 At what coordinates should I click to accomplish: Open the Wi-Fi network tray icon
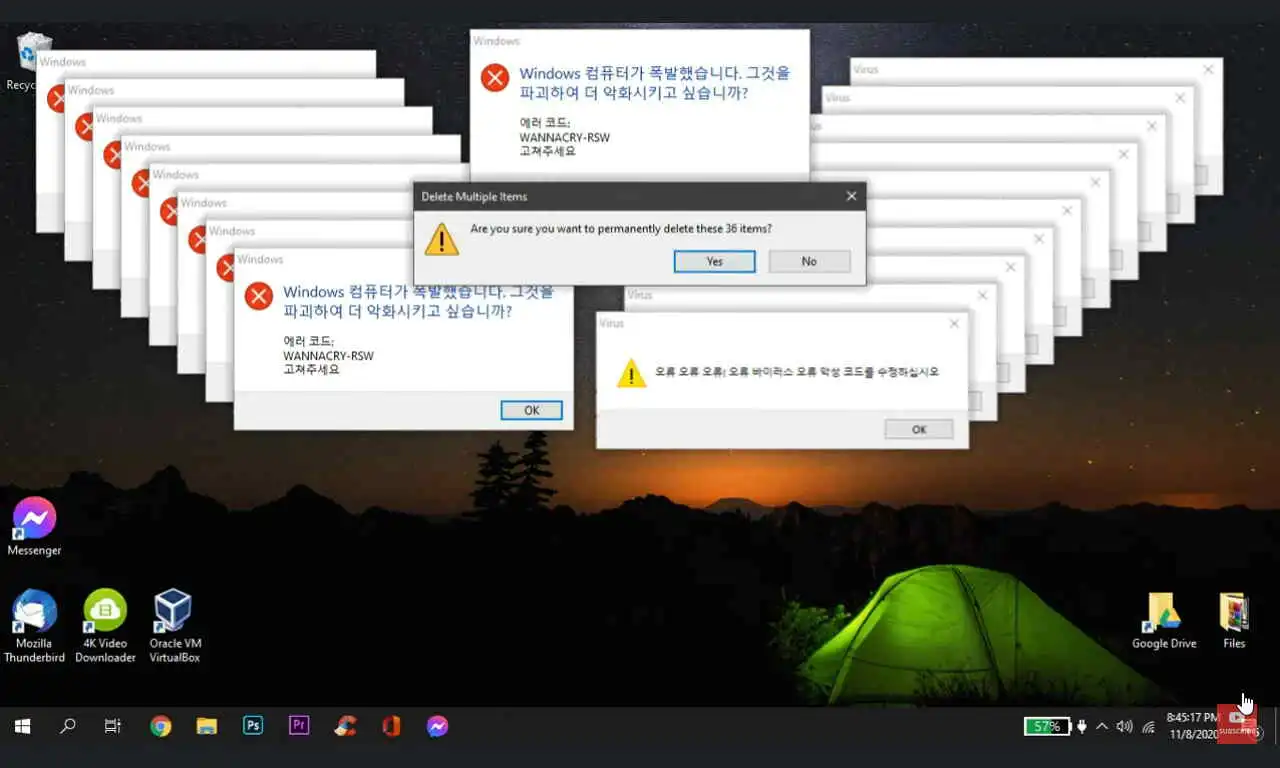(1148, 727)
